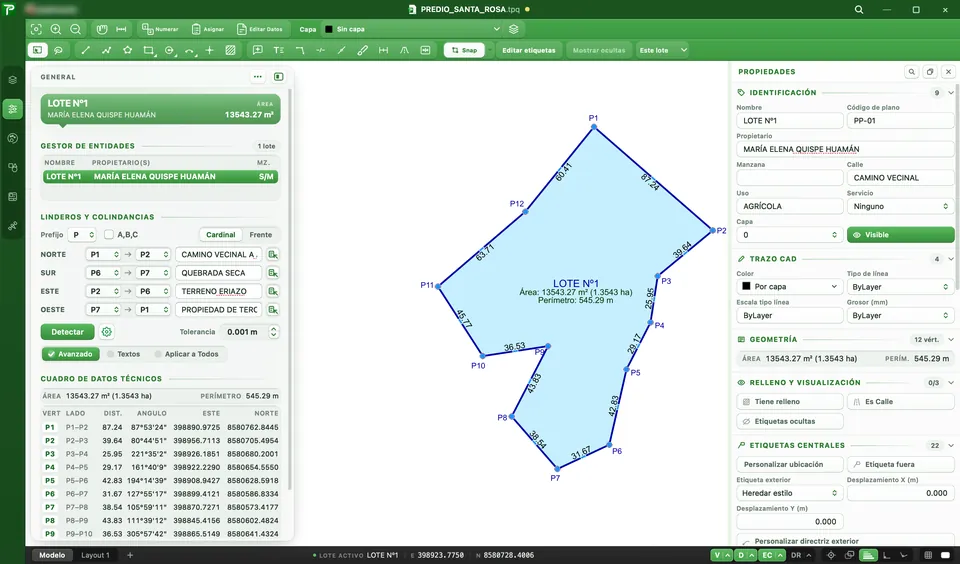
Task: Toggle Etiquetas ocultas option
Action: pos(789,421)
